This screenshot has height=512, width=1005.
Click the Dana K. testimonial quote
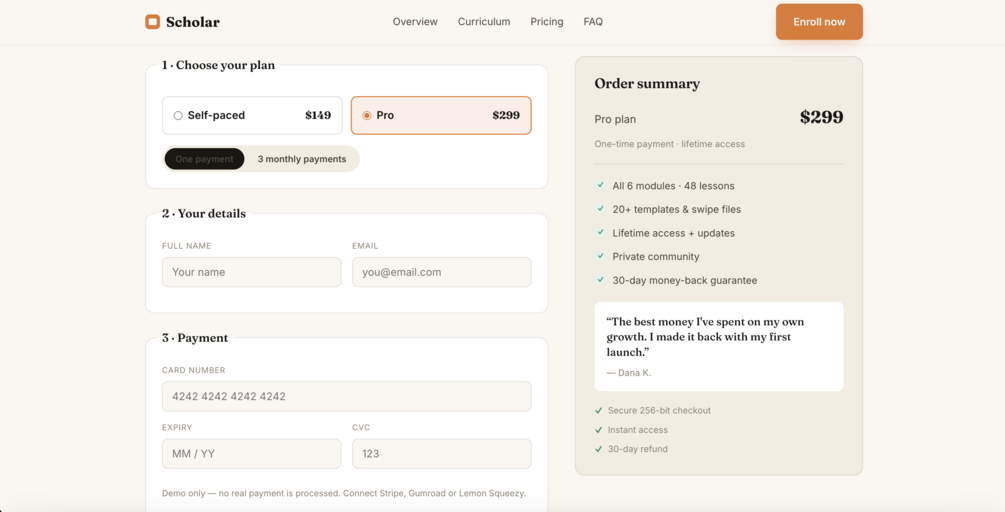tap(706, 337)
